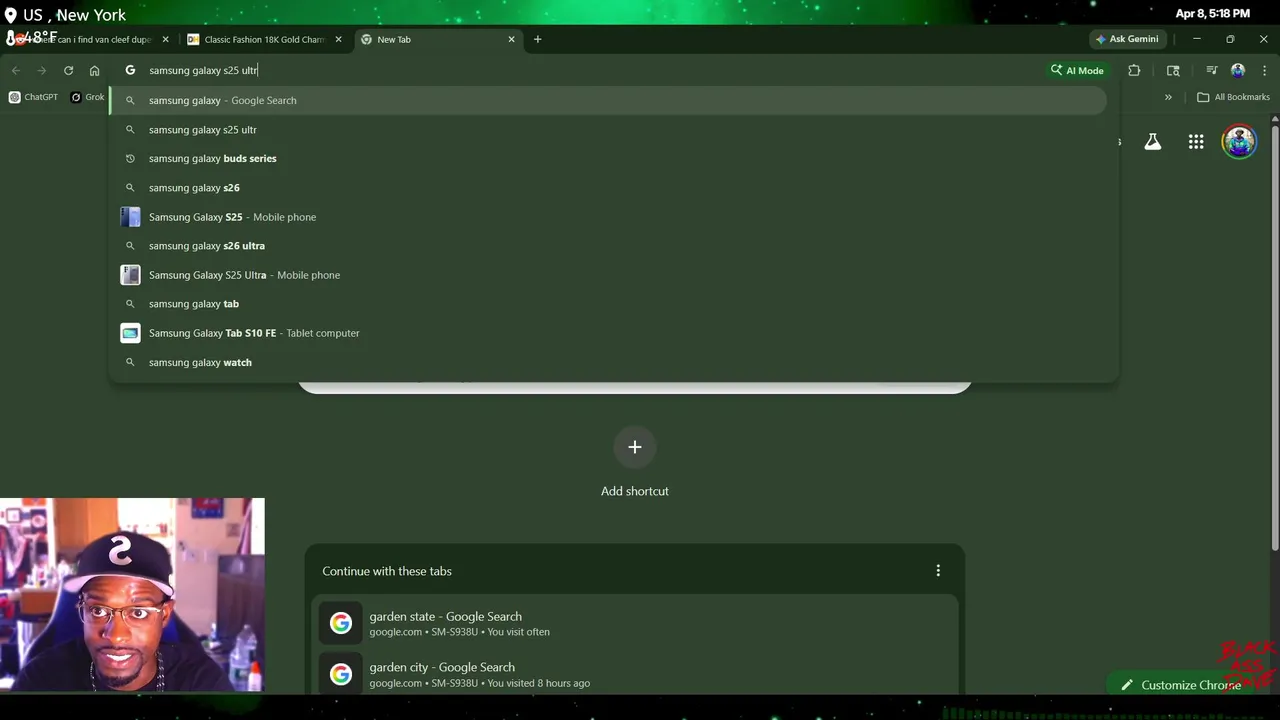Open All Bookmarks folder
The image size is (1280, 720).
click(1233, 97)
